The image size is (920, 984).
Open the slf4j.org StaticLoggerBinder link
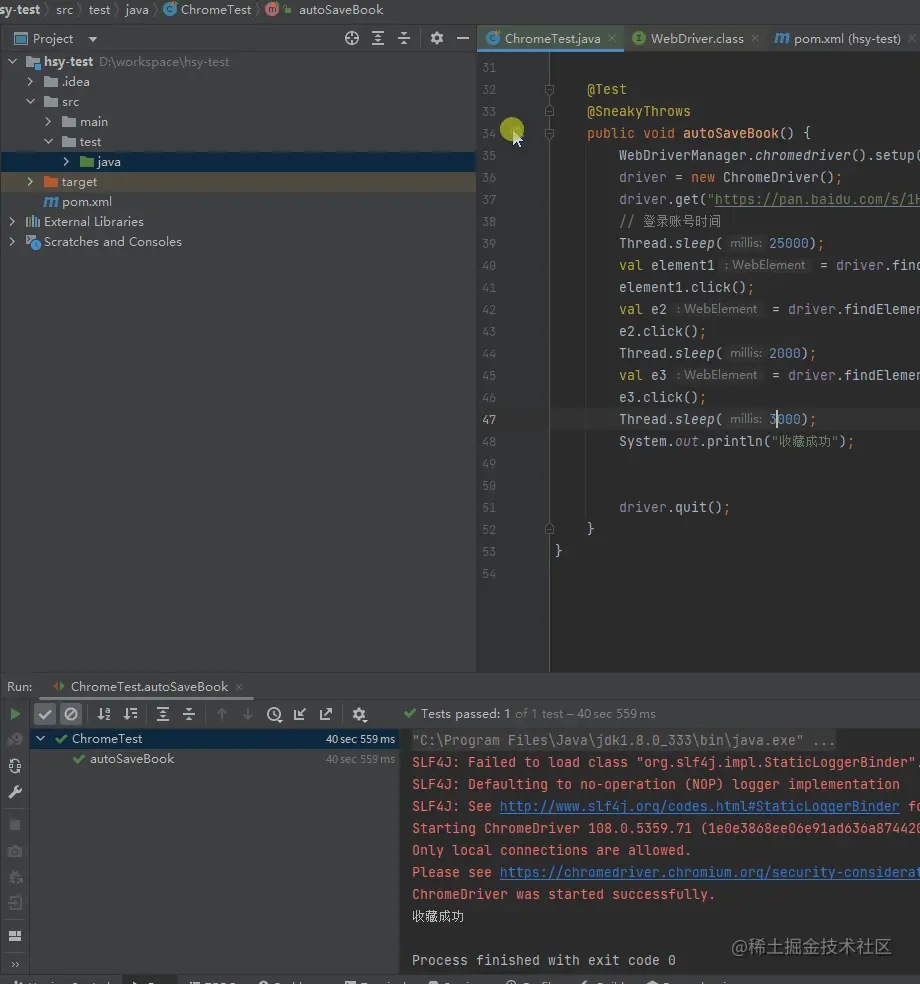699,807
